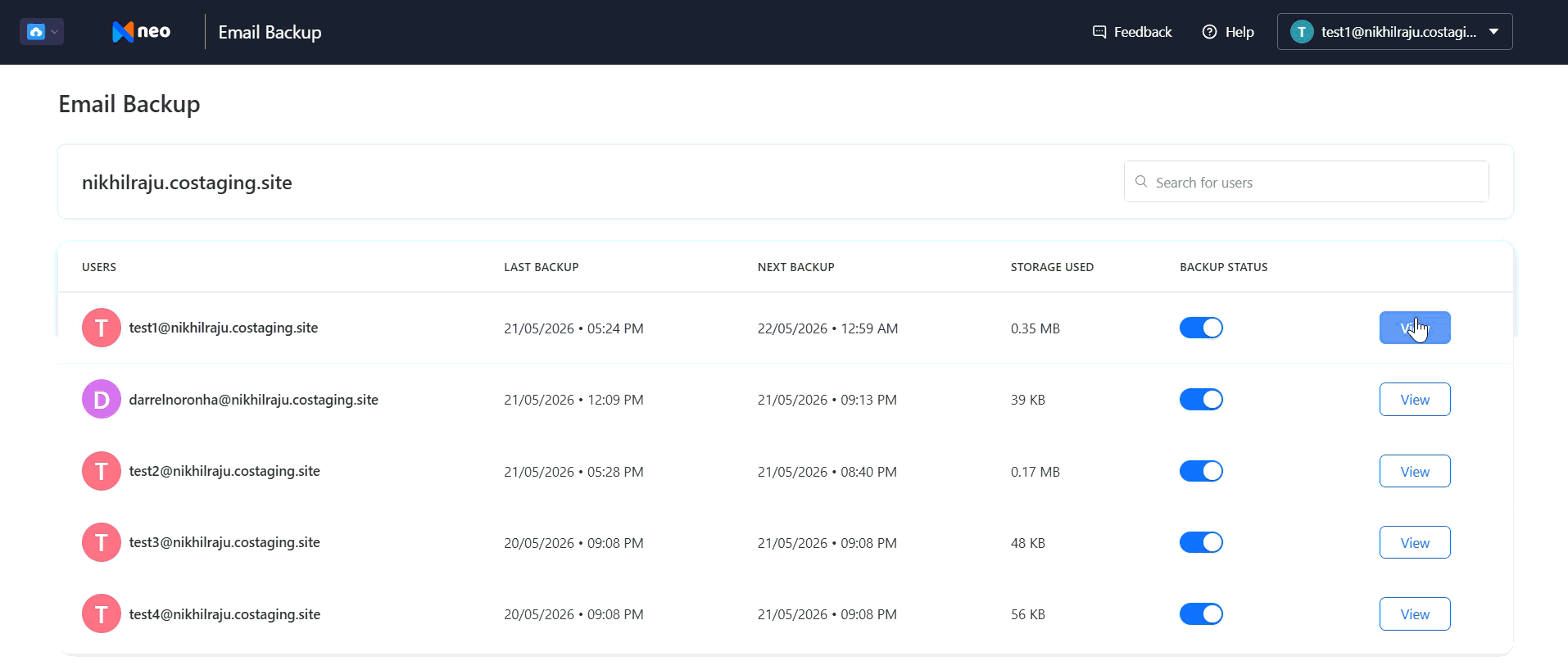Click the Email Backup page heading
The height and width of the screenshot is (670, 1568).
(129, 104)
